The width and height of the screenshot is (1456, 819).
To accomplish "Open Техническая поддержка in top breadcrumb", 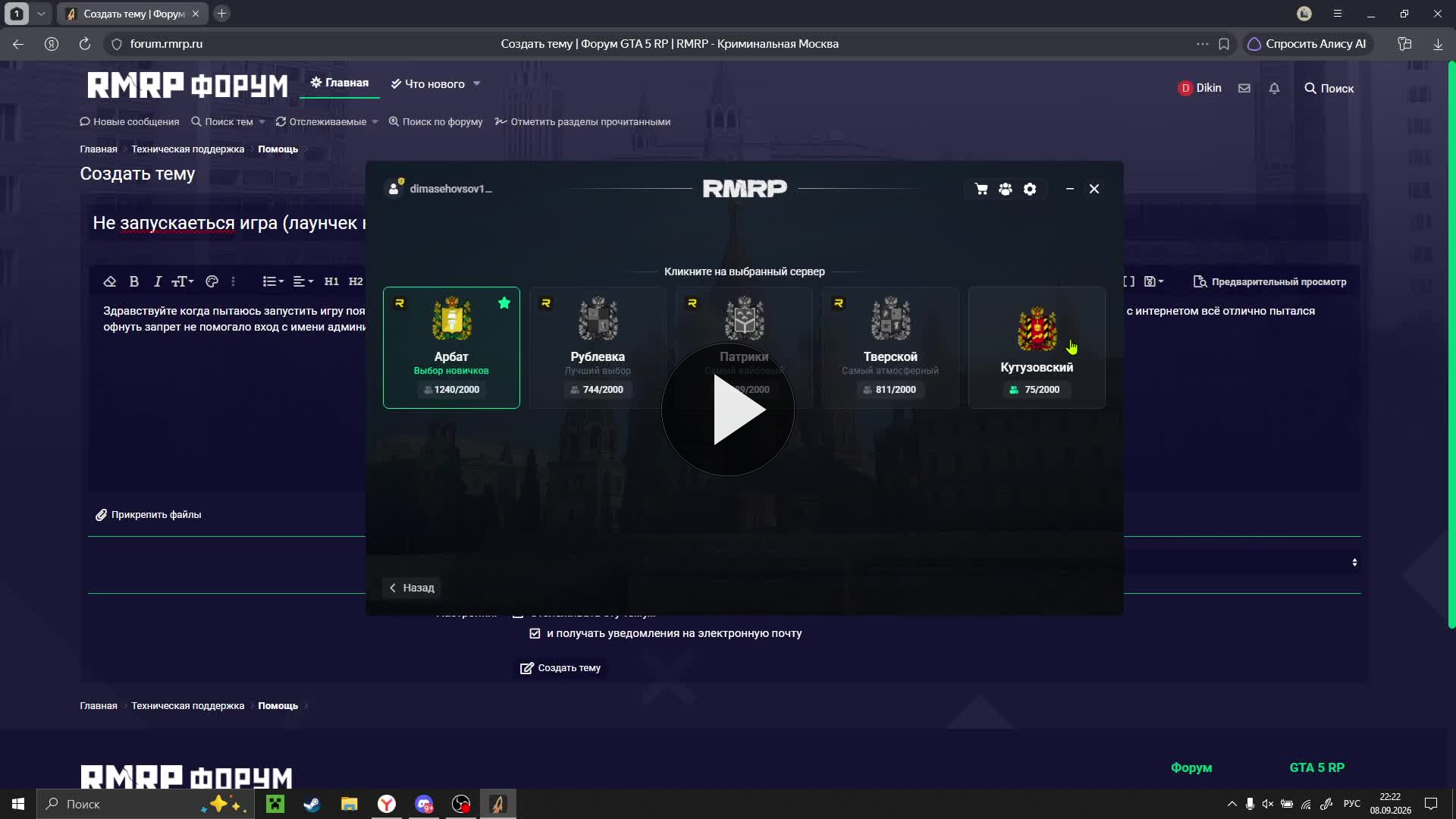I will point(188,149).
